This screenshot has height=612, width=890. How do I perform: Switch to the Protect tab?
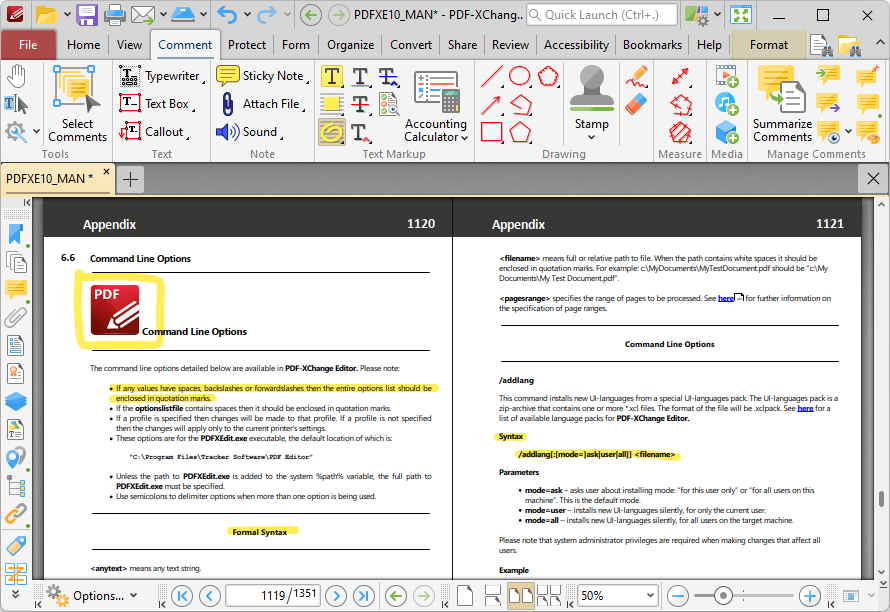pos(246,45)
